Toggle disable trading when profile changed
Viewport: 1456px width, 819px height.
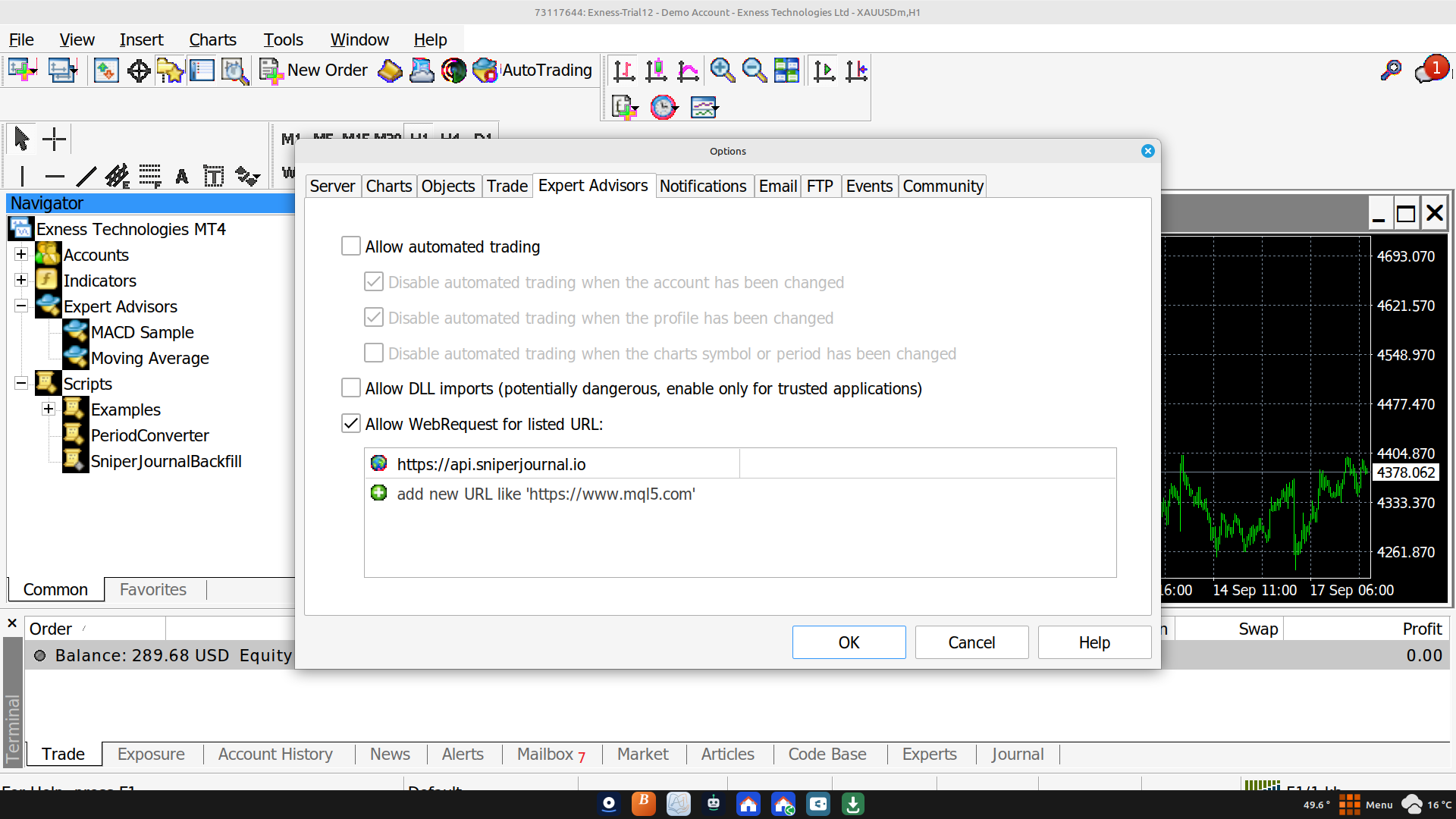pyautogui.click(x=373, y=318)
